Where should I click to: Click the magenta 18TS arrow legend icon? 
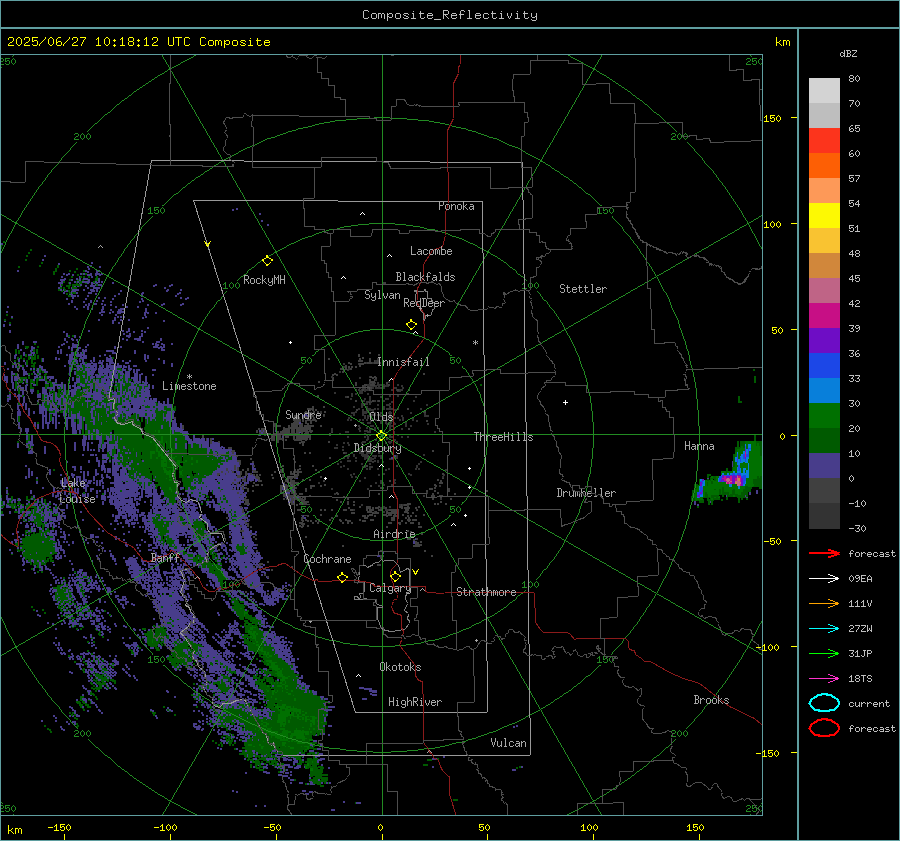824,679
